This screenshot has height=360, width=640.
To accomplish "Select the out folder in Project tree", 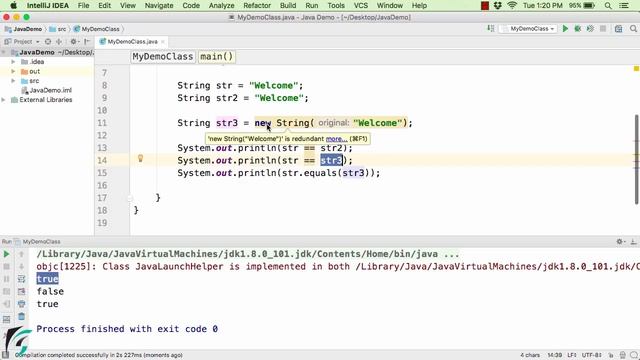I will tap(31, 71).
